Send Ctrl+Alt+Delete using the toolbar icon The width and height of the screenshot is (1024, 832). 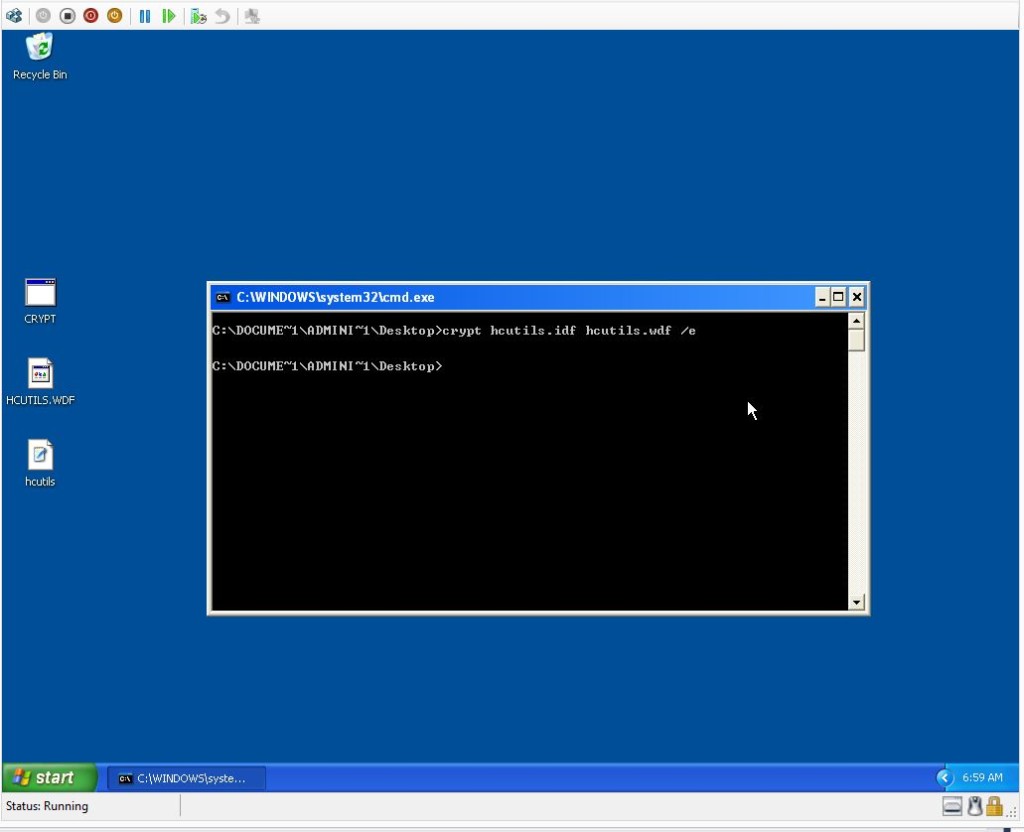(14, 16)
